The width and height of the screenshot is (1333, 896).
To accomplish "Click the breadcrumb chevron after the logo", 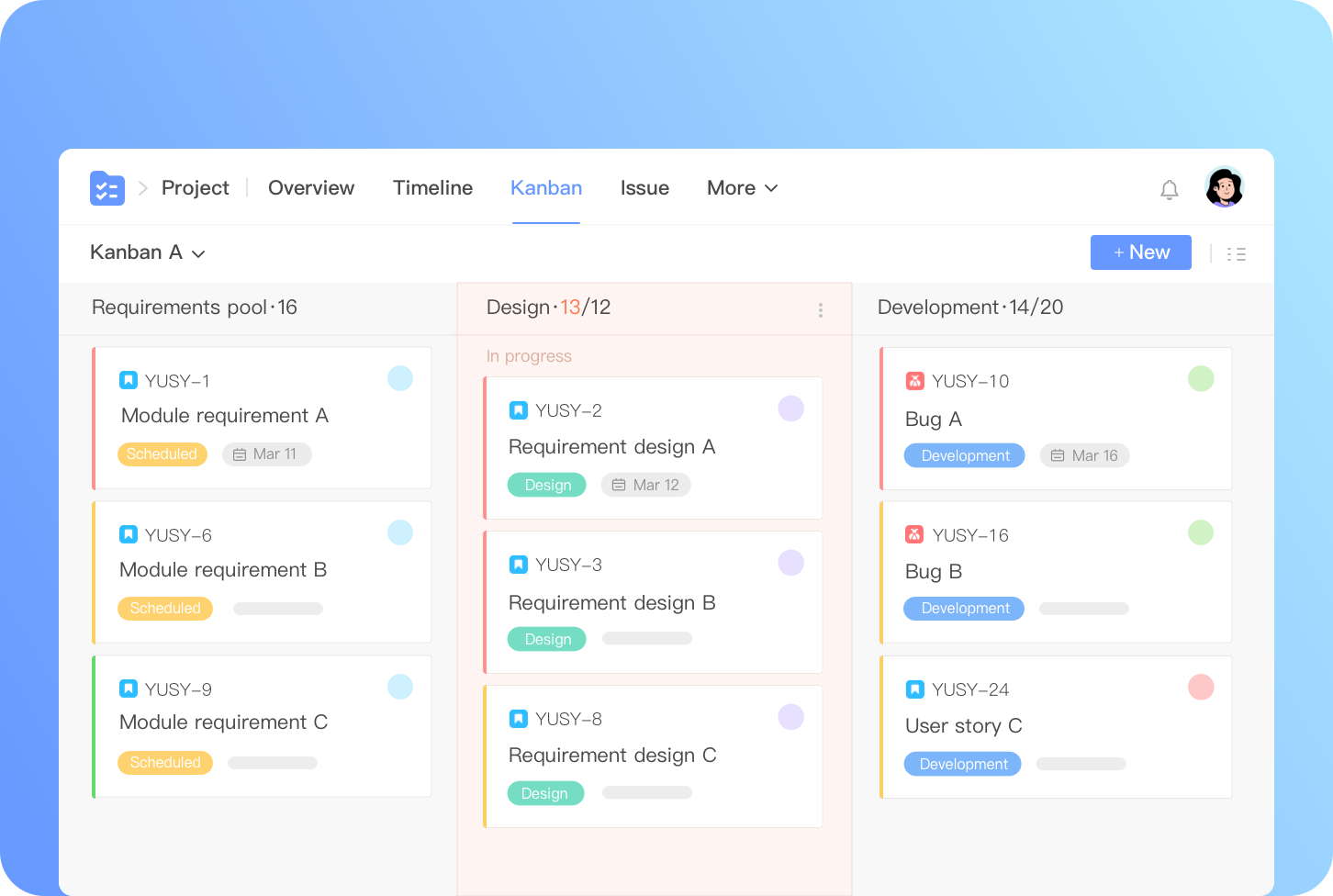I will click(x=142, y=187).
